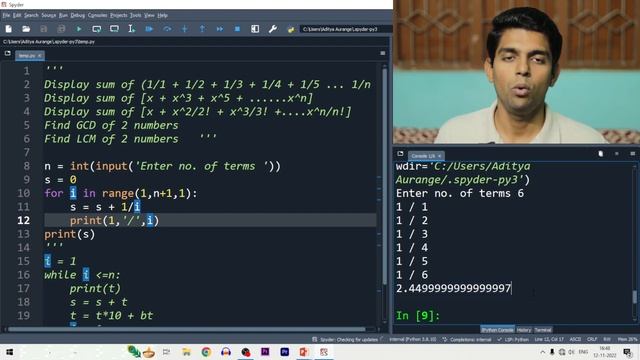This screenshot has width=640, height=360.
Task: Open Edit menu
Action: [x=17, y=16]
